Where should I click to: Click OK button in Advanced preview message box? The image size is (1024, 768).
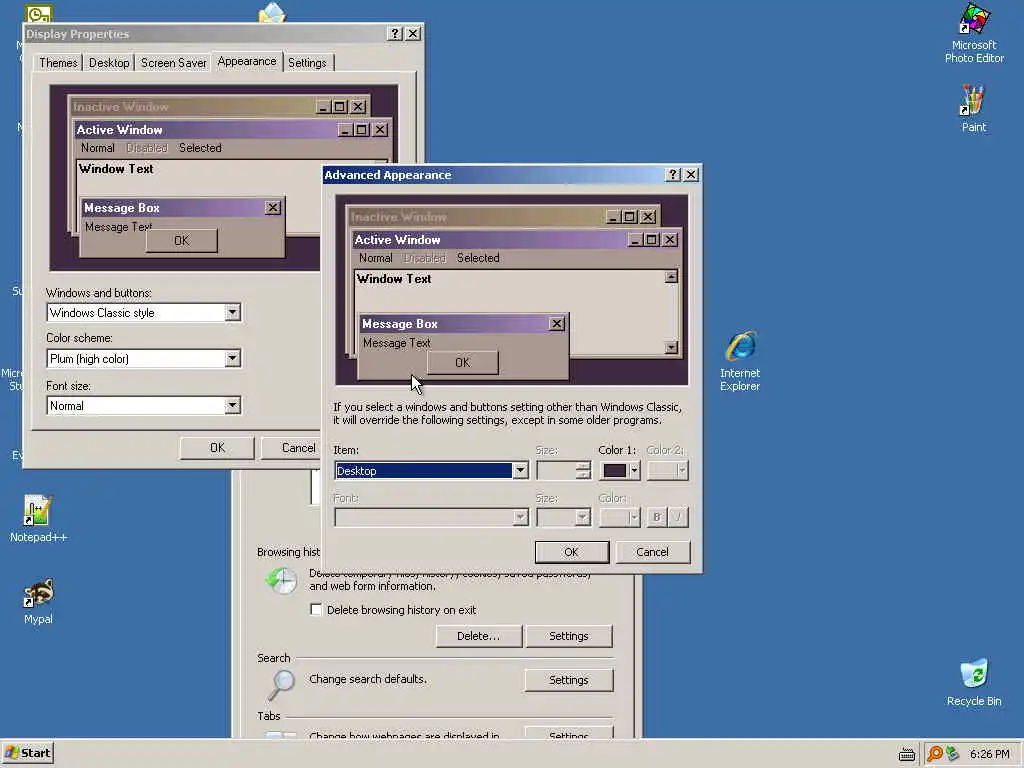tap(462, 362)
